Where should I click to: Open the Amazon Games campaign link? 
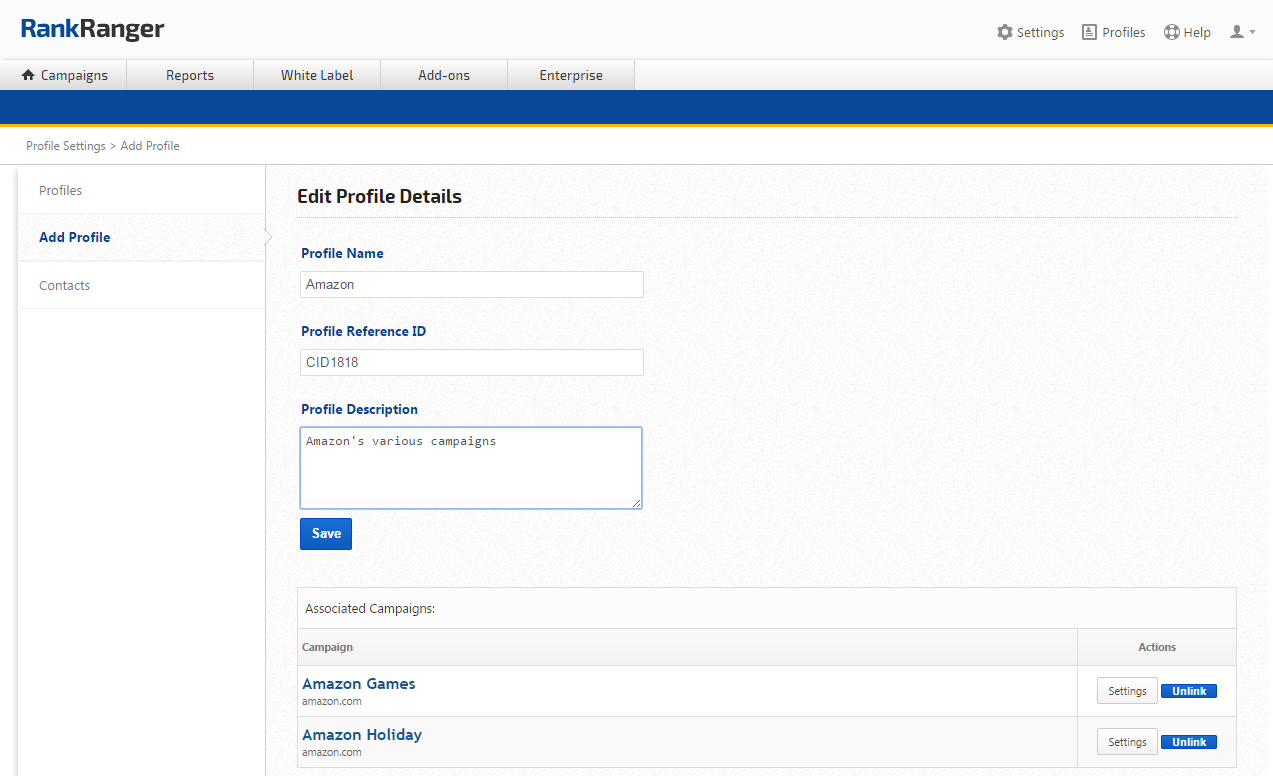tap(358, 684)
